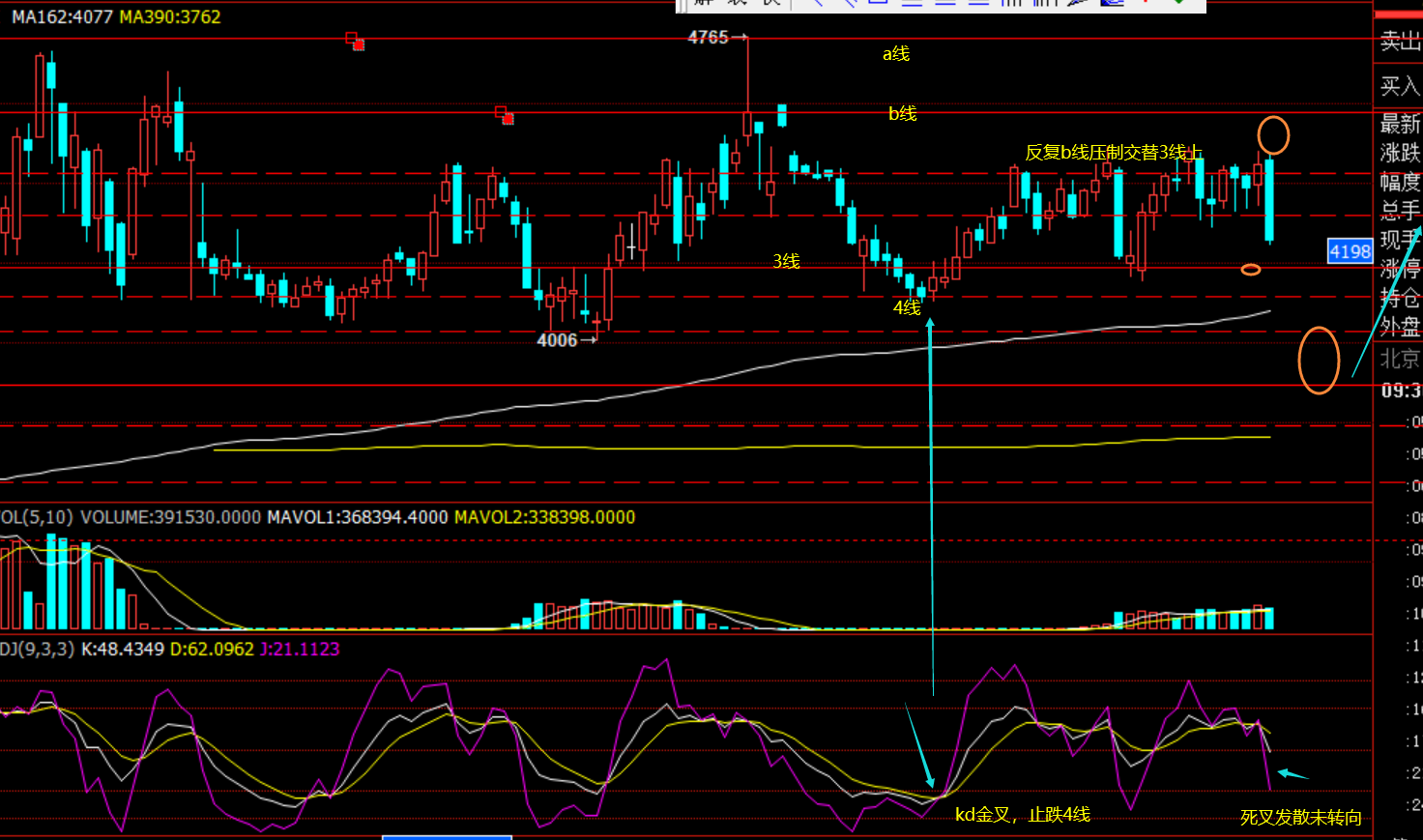Screen dimensions: 1423x840
Task: Click the 北京 time label
Action: [x=1400, y=359]
